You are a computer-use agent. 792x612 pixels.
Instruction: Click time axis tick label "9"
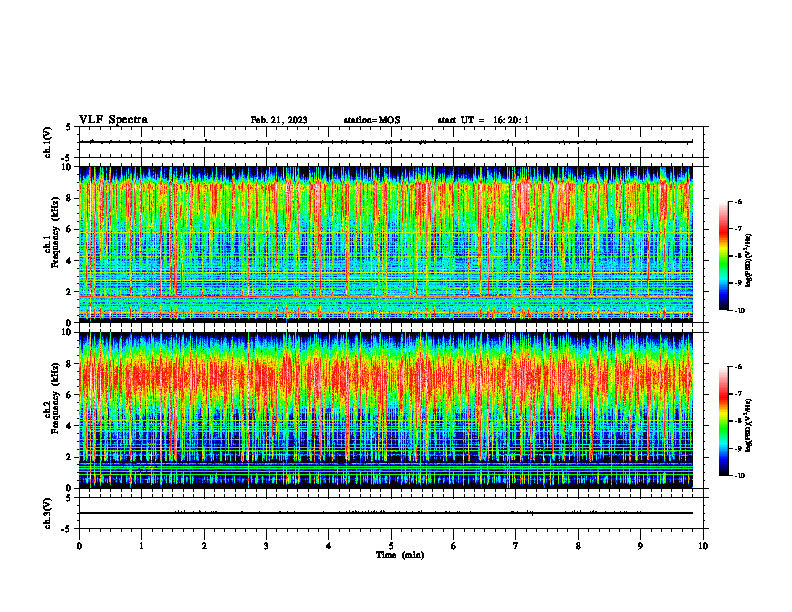[x=640, y=546]
